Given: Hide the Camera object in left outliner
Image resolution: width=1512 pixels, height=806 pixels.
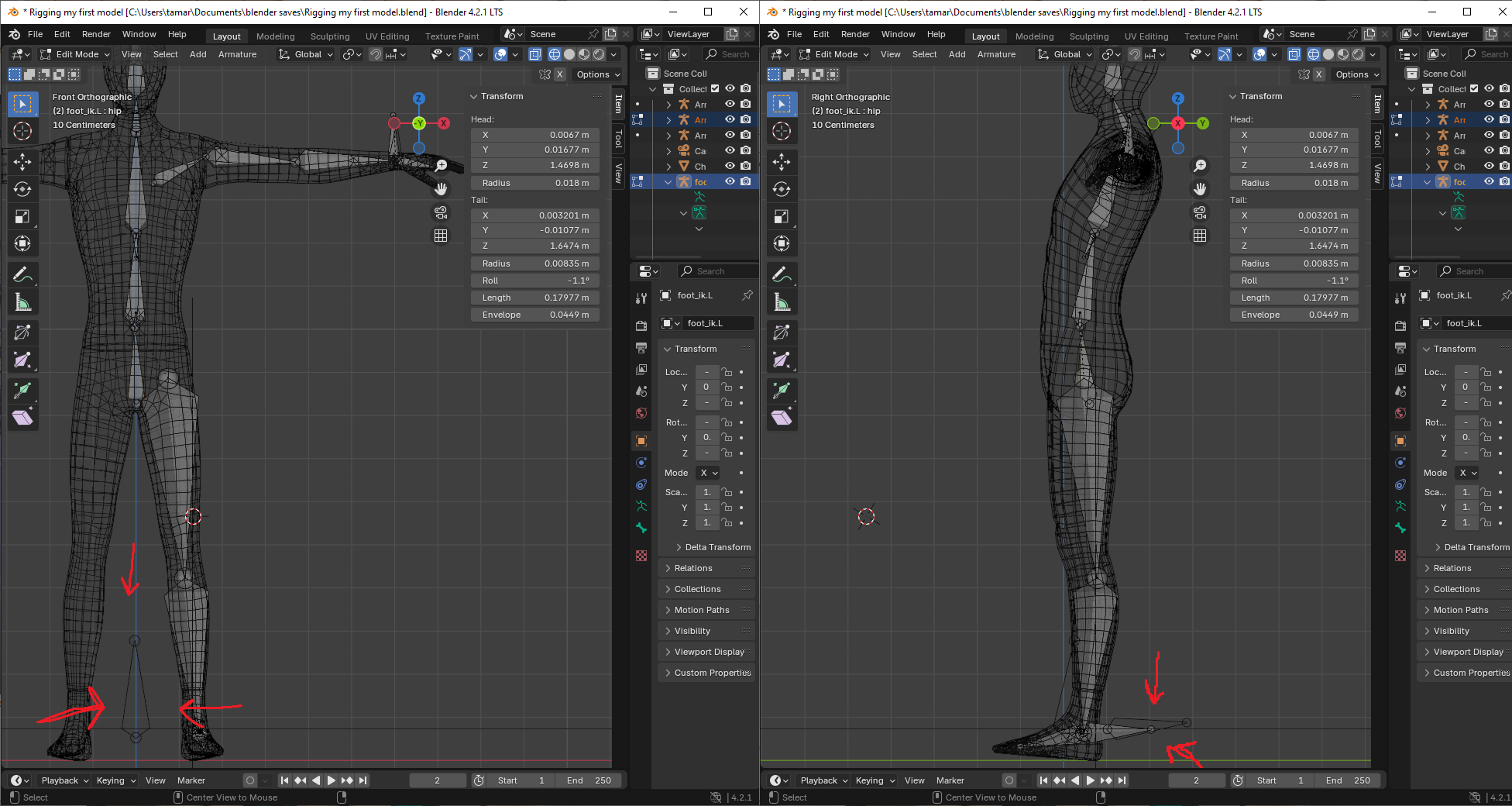Looking at the screenshot, I should (730, 150).
